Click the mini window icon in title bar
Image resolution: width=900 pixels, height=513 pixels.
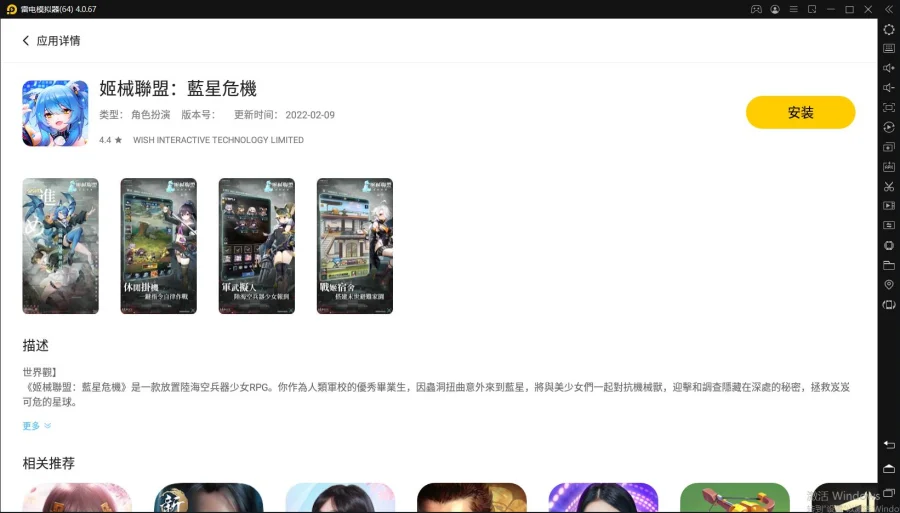point(812,9)
